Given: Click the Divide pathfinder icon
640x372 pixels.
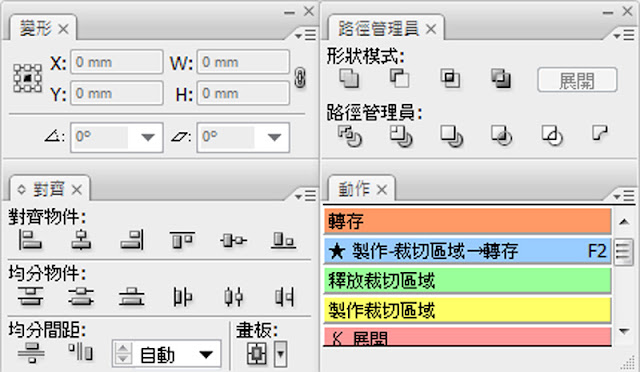Looking at the screenshot, I should 350,136.
